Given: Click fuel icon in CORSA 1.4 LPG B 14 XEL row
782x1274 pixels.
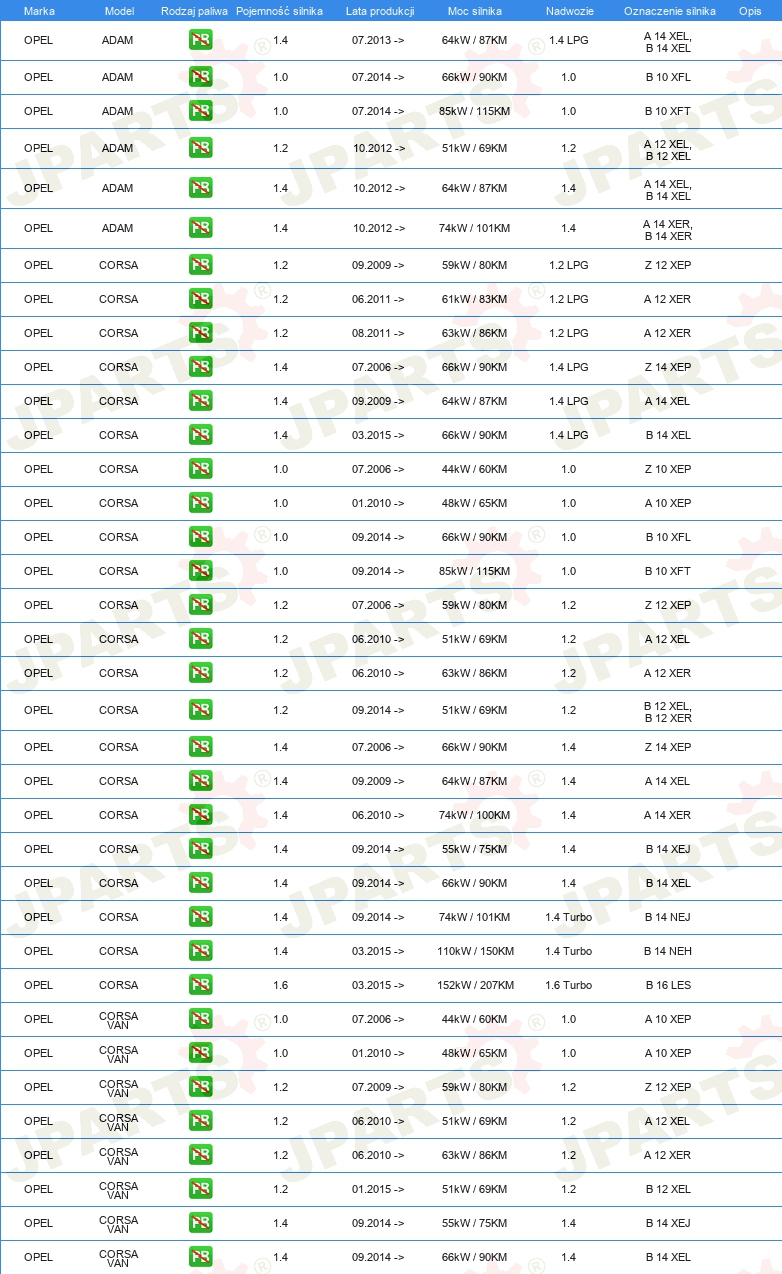Looking at the screenshot, I should tap(200, 435).
